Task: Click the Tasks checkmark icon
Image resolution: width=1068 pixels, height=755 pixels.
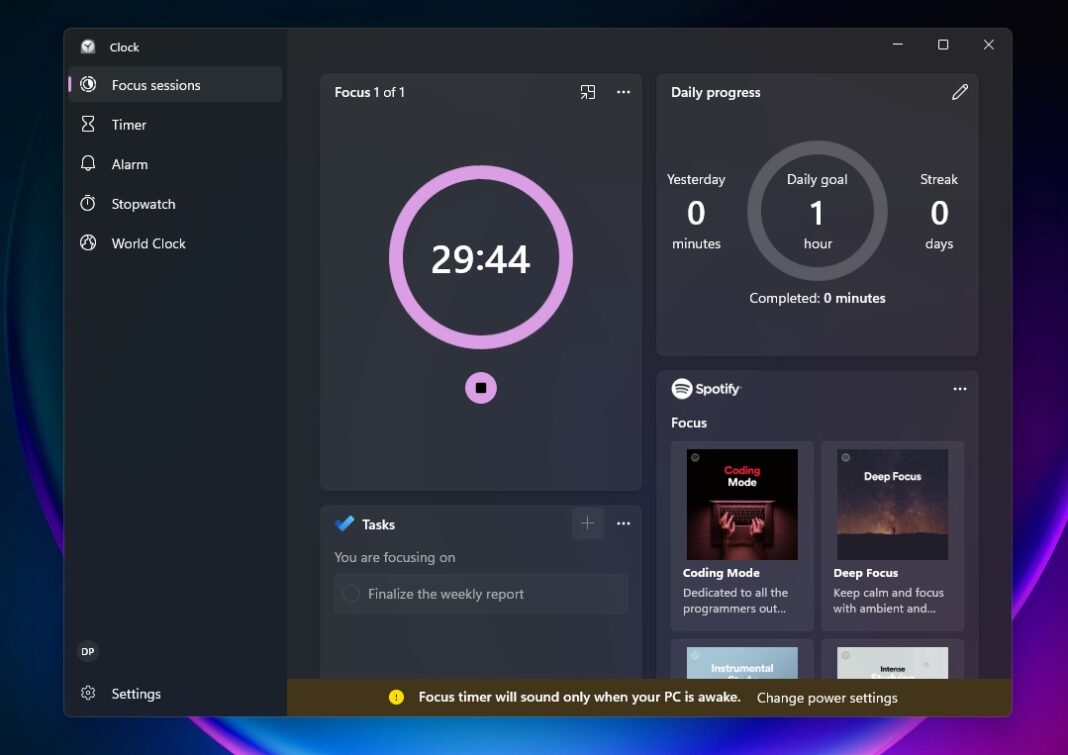Action: pos(342,523)
